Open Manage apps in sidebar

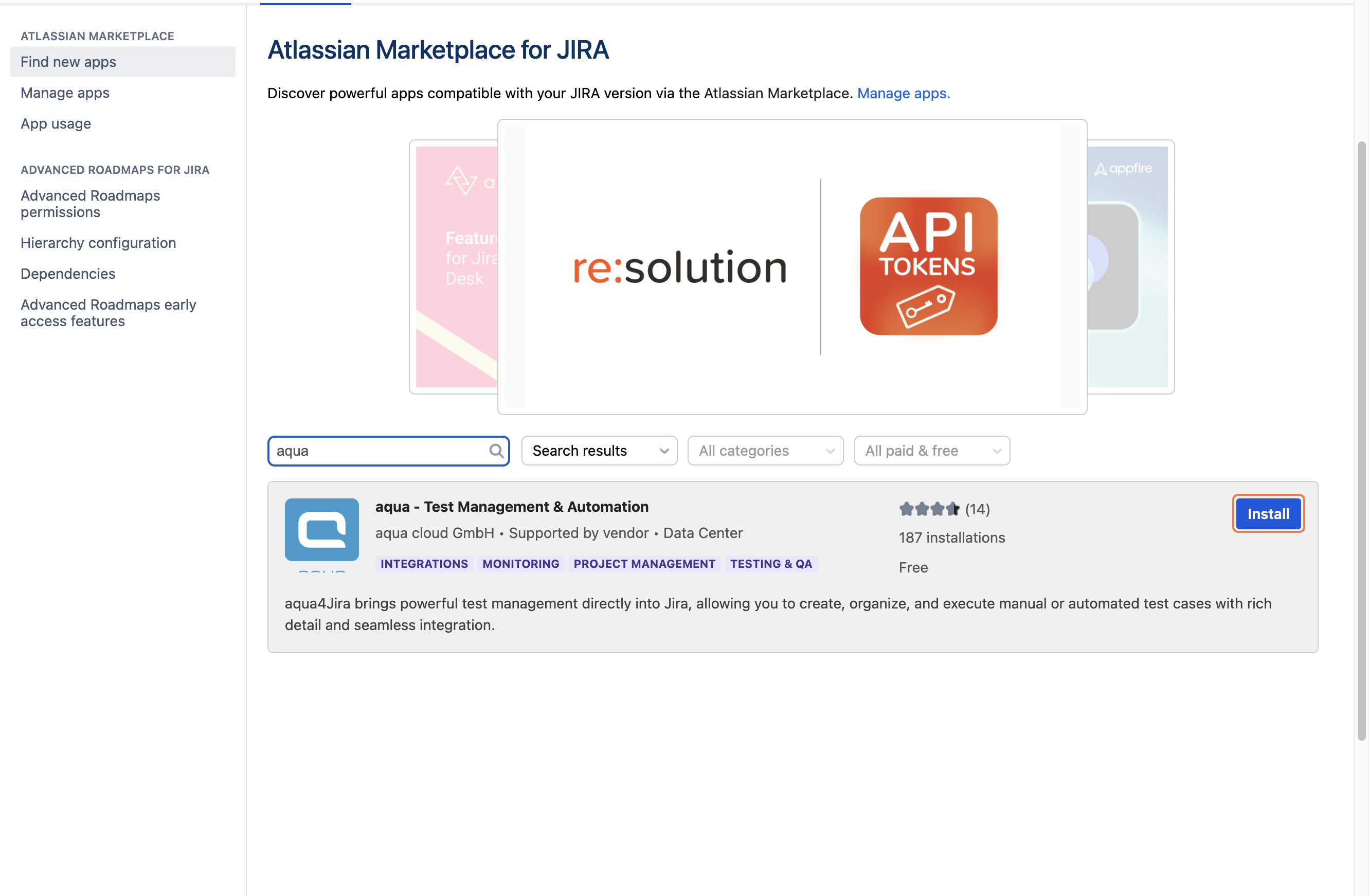(x=65, y=93)
